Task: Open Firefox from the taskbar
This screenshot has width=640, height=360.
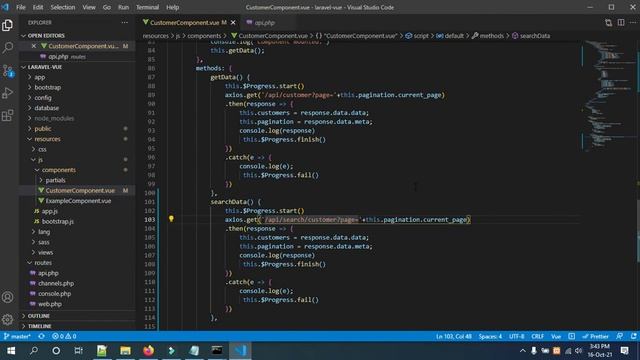Action: (149, 351)
